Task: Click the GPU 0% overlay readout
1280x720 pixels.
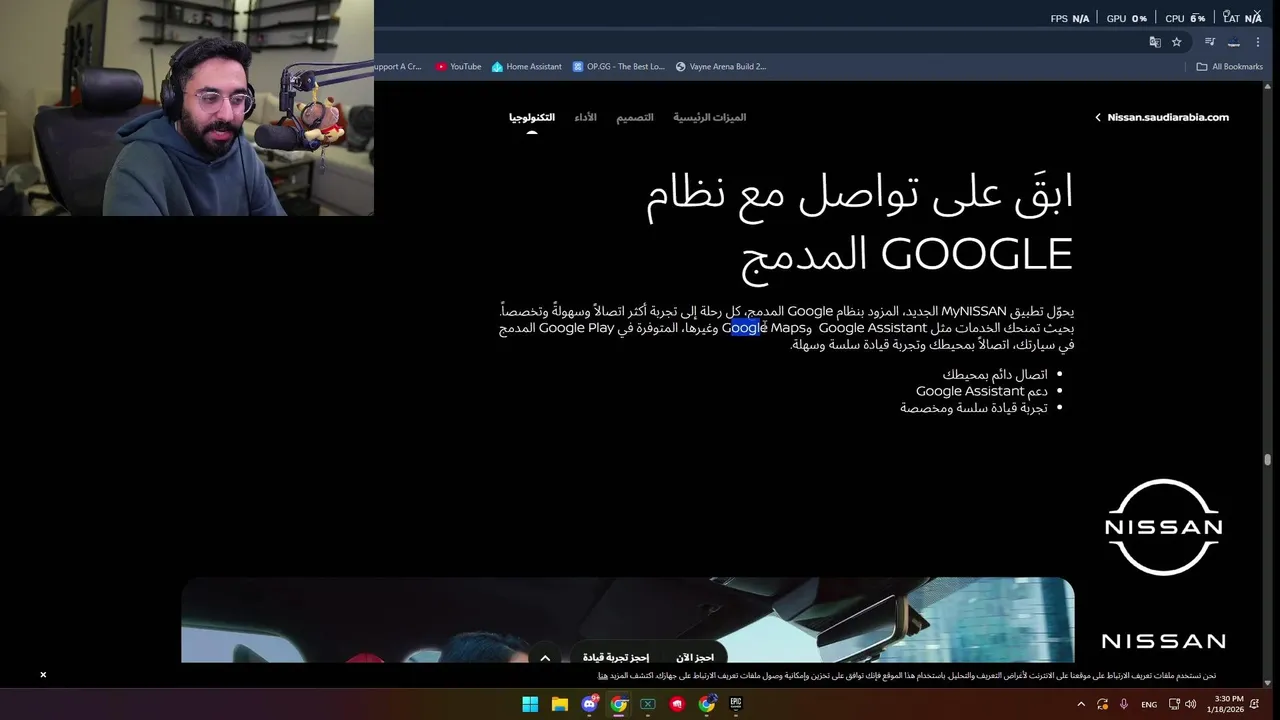Action: pos(1127,18)
